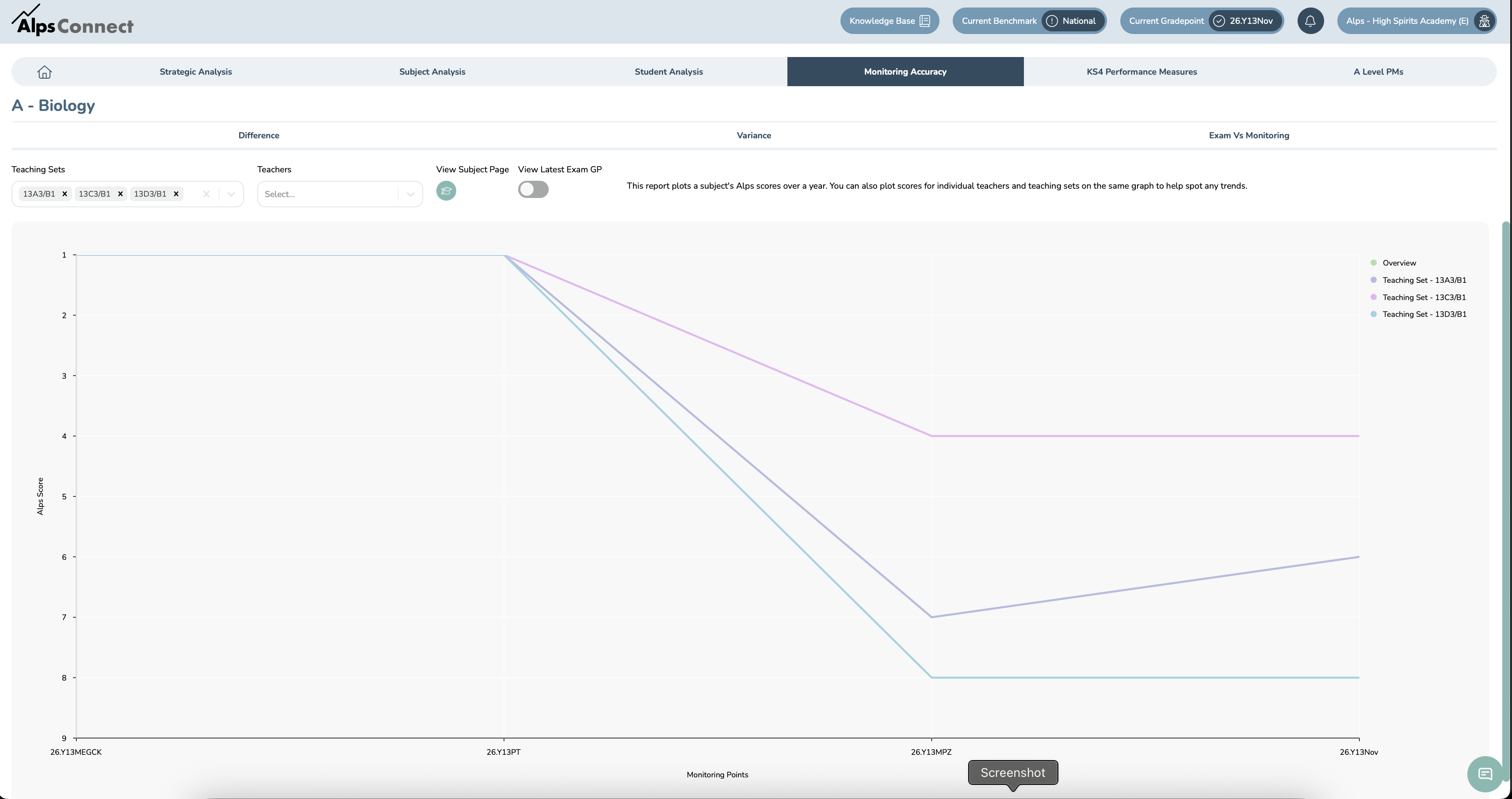Image resolution: width=1512 pixels, height=799 pixels.
Task: Click the gradepoint check icon beside 26.Y13Nov
Action: coord(1219,21)
